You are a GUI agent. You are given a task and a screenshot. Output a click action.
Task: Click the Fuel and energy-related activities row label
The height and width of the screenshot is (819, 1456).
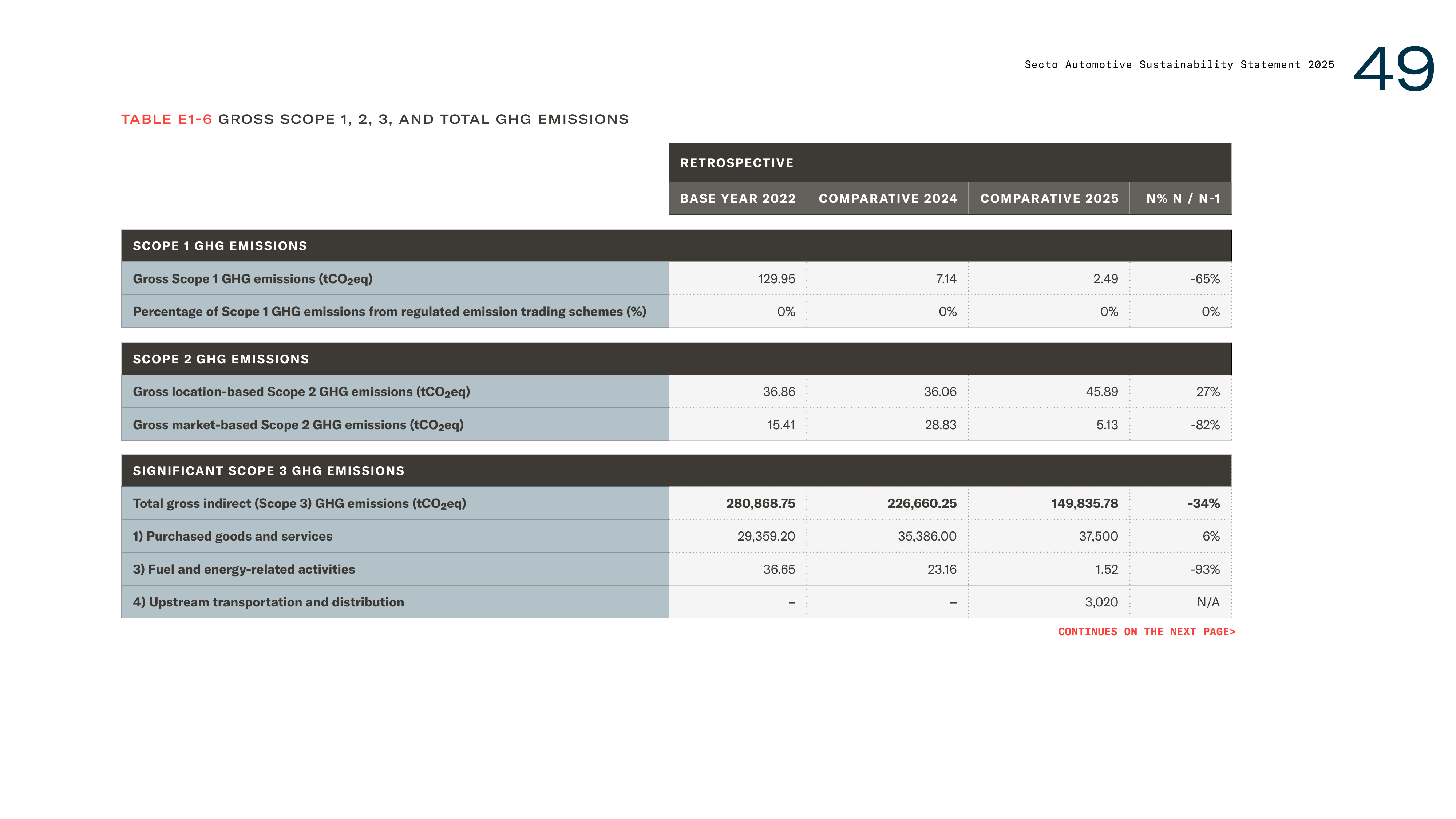pyautogui.click(x=244, y=569)
